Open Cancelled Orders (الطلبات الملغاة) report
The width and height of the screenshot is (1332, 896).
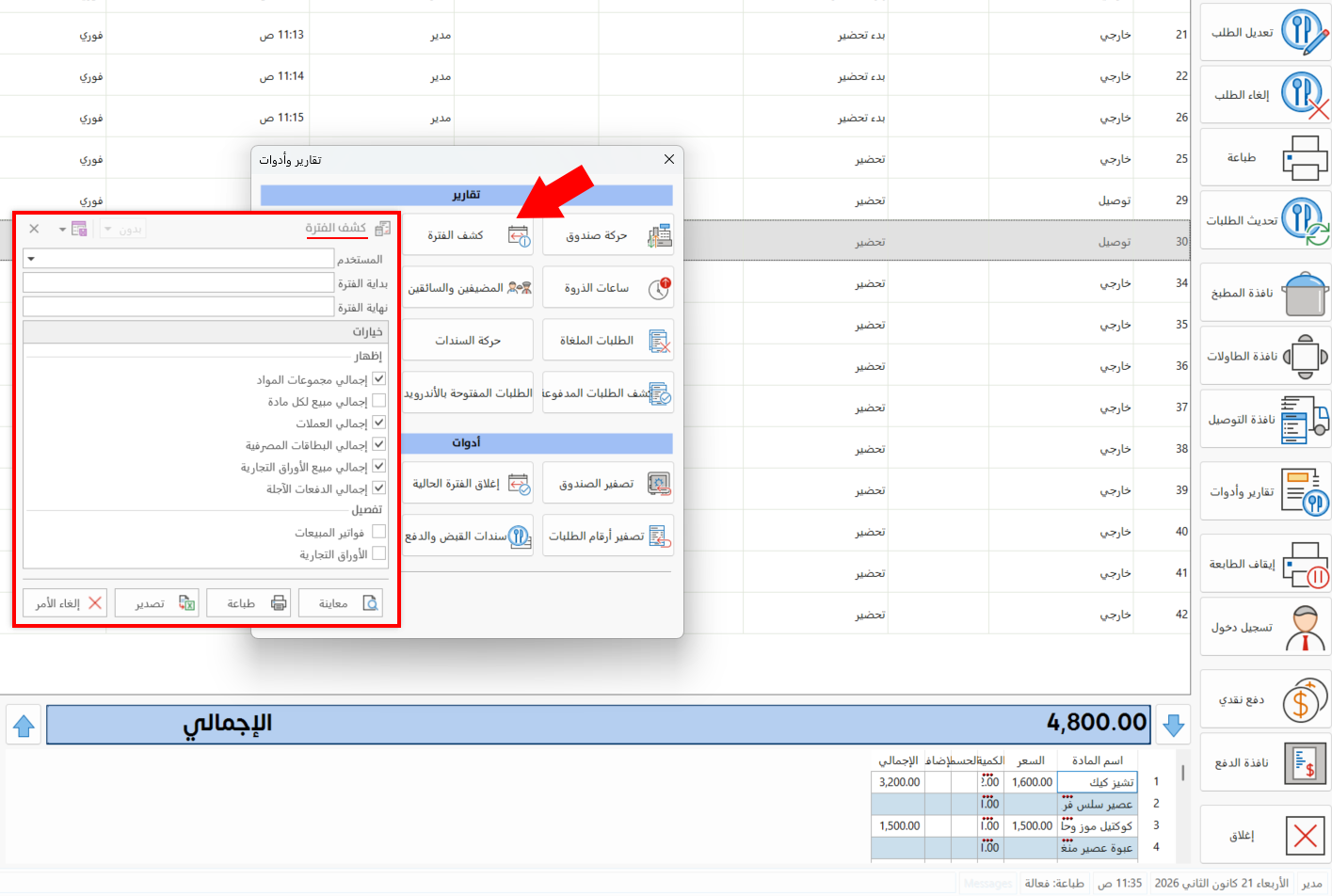(608, 341)
